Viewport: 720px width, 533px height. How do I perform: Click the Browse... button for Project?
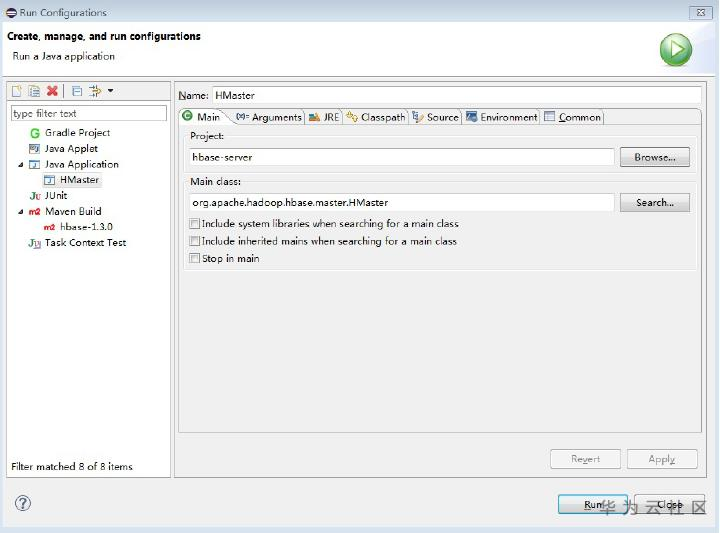coord(654,158)
